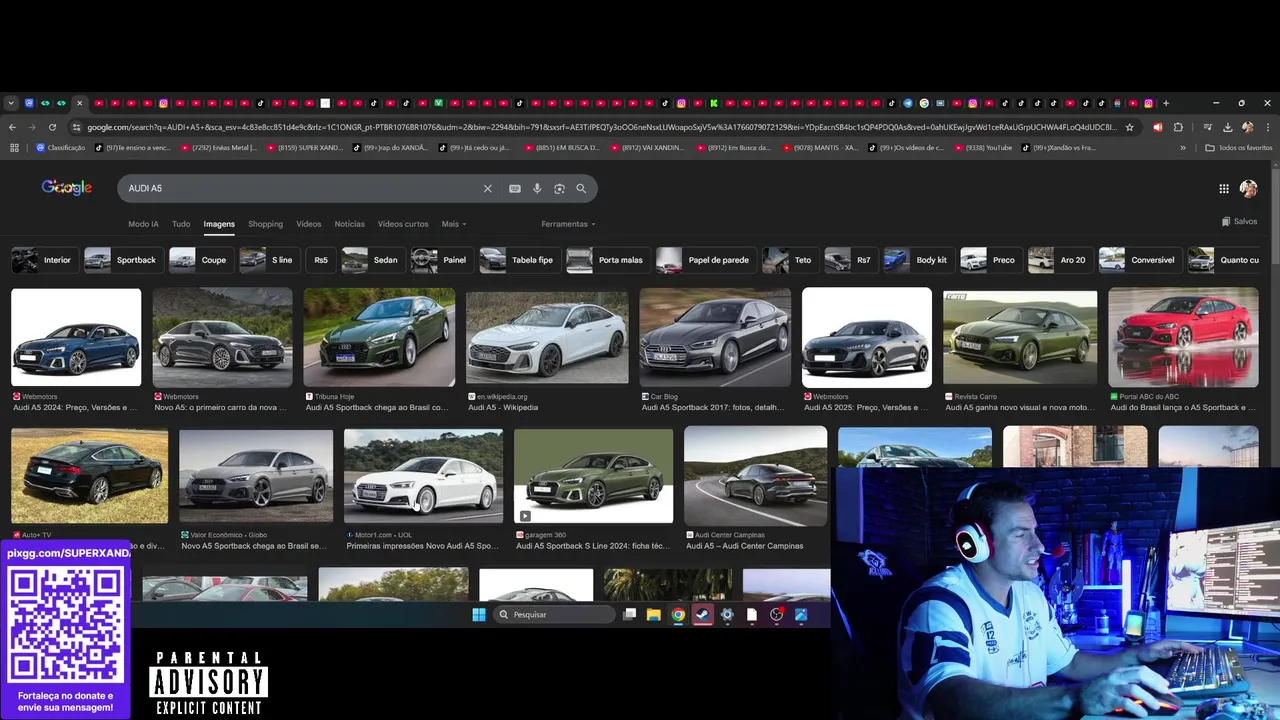
Task: Open File Explorer from the taskbar
Action: [x=654, y=614]
